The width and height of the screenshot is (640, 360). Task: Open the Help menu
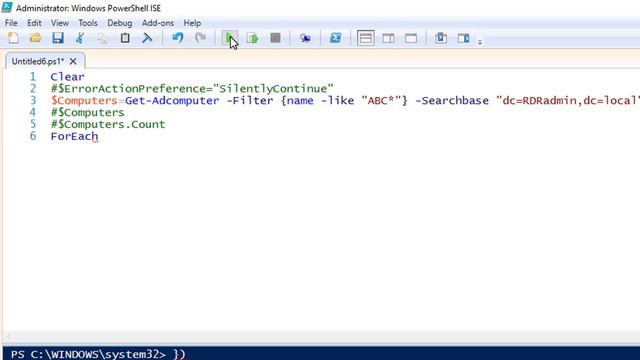(x=192, y=23)
